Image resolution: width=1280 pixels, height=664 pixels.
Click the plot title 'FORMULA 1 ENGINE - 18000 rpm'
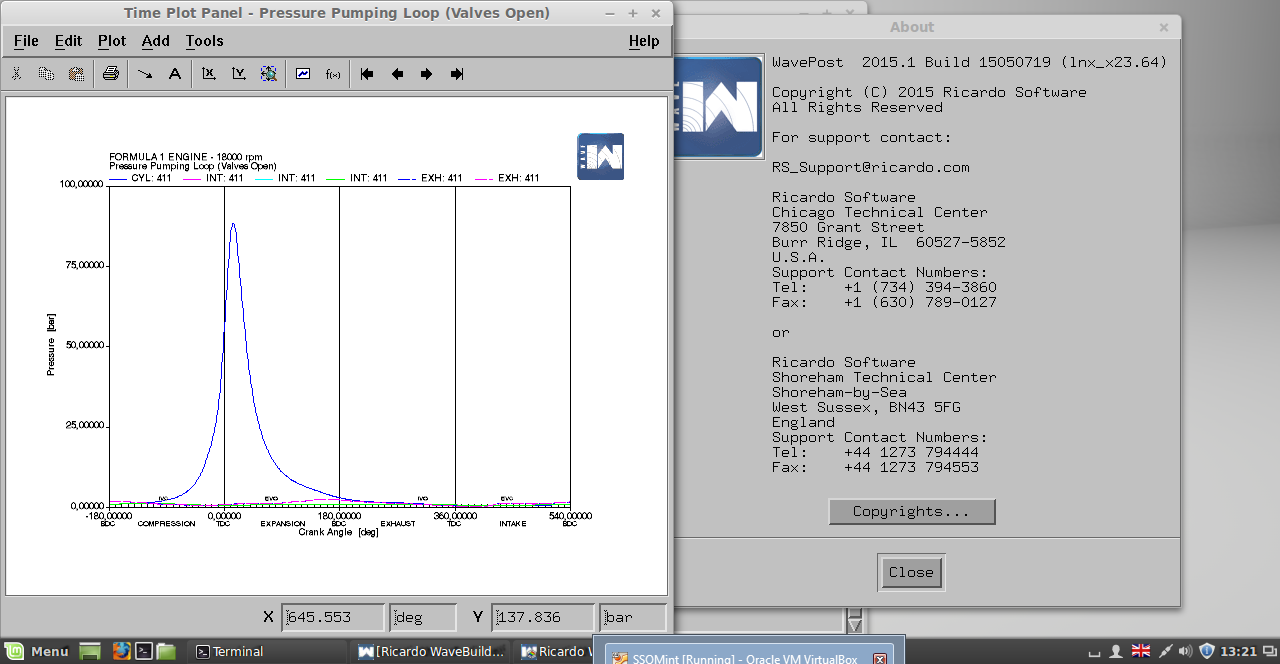click(x=186, y=158)
